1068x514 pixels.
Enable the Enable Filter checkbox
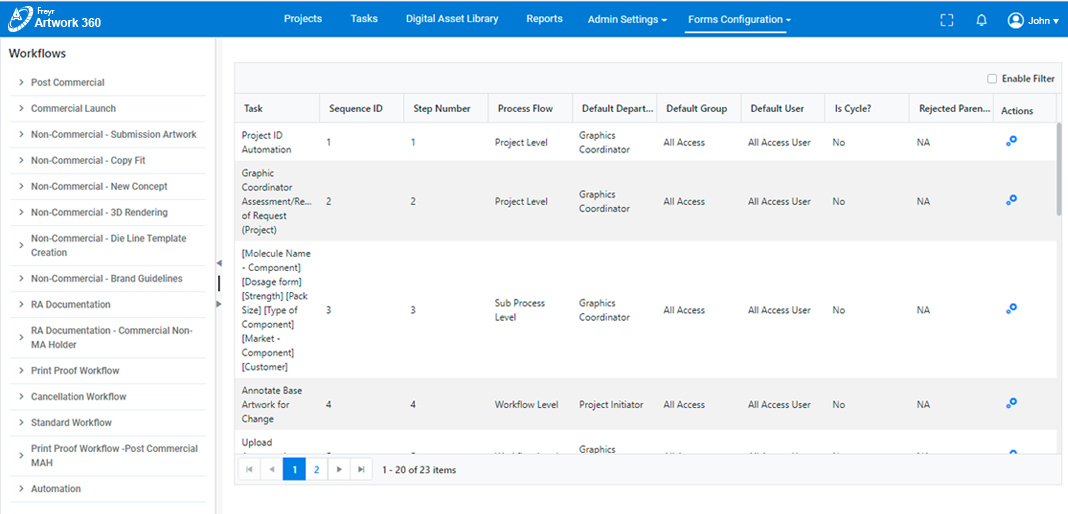pos(992,79)
